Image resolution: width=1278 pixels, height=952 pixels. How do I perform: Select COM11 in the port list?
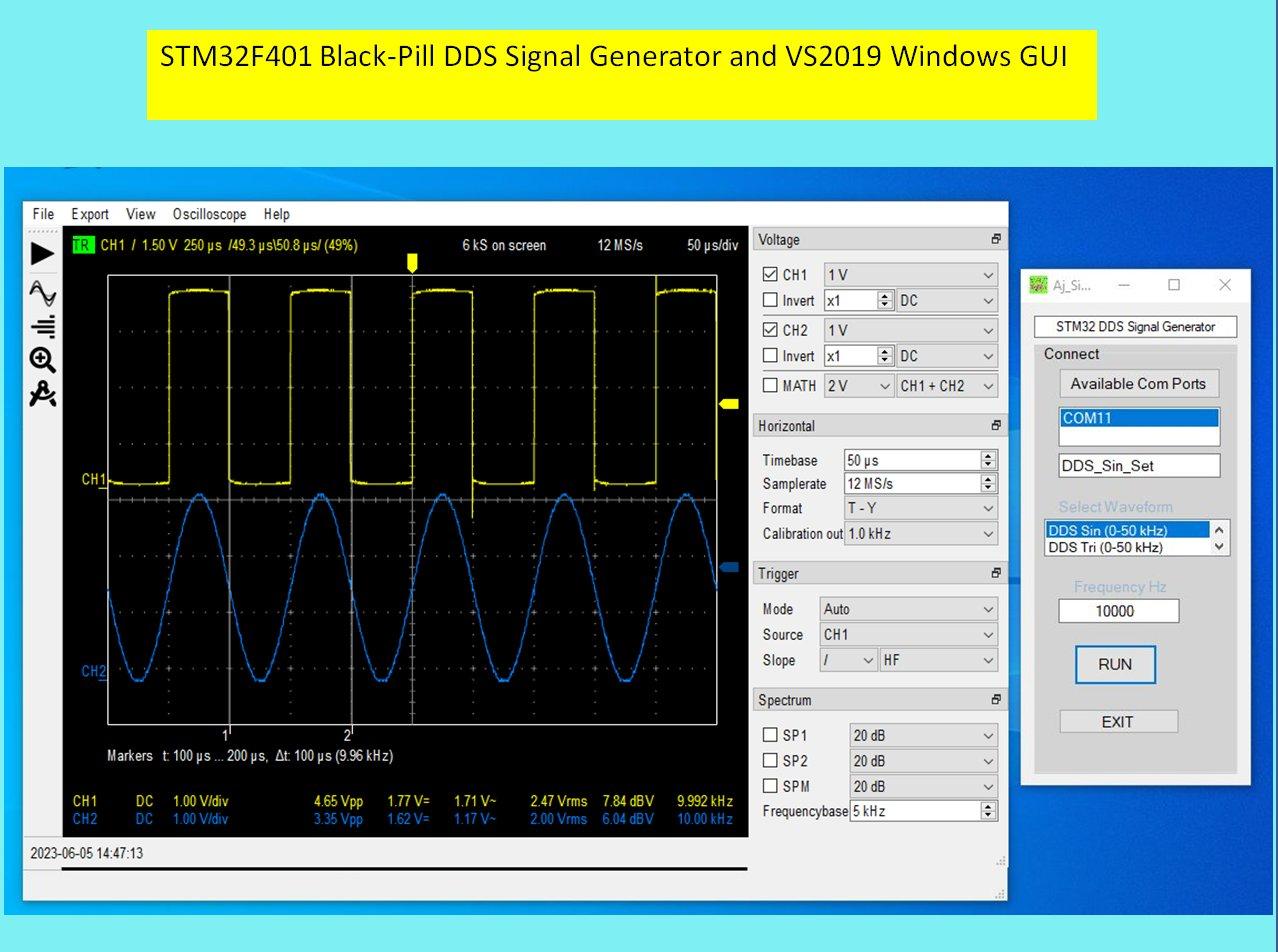pos(1139,418)
